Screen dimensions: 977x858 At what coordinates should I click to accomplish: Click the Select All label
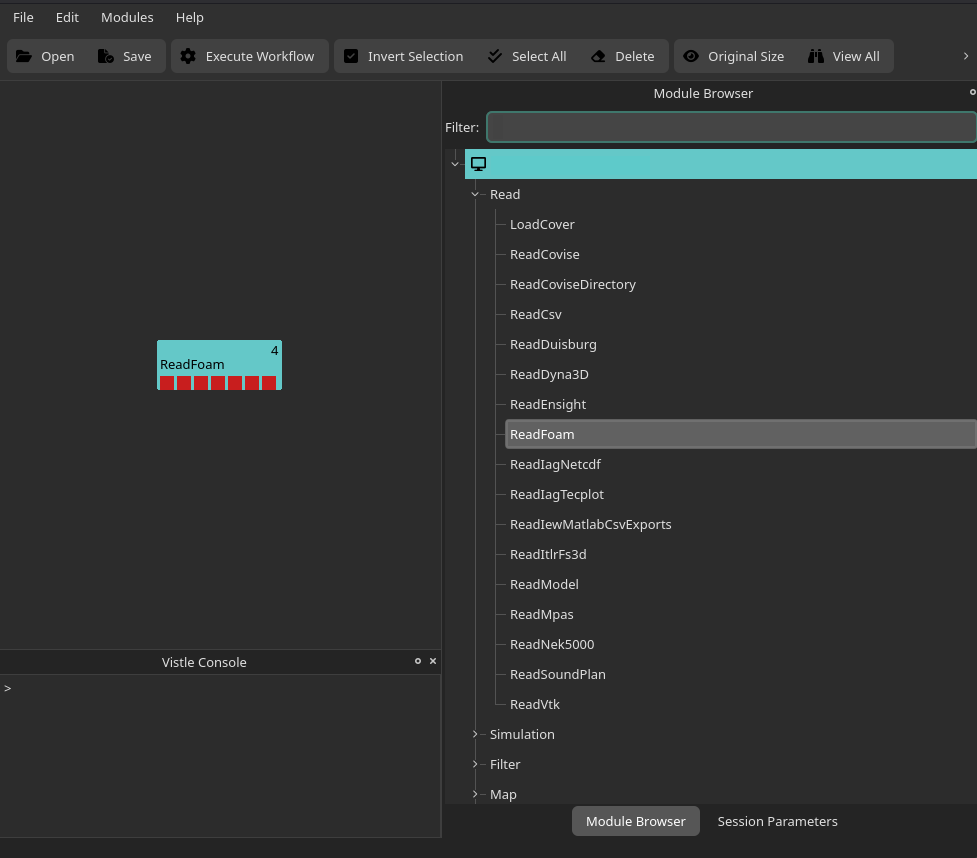(x=539, y=56)
